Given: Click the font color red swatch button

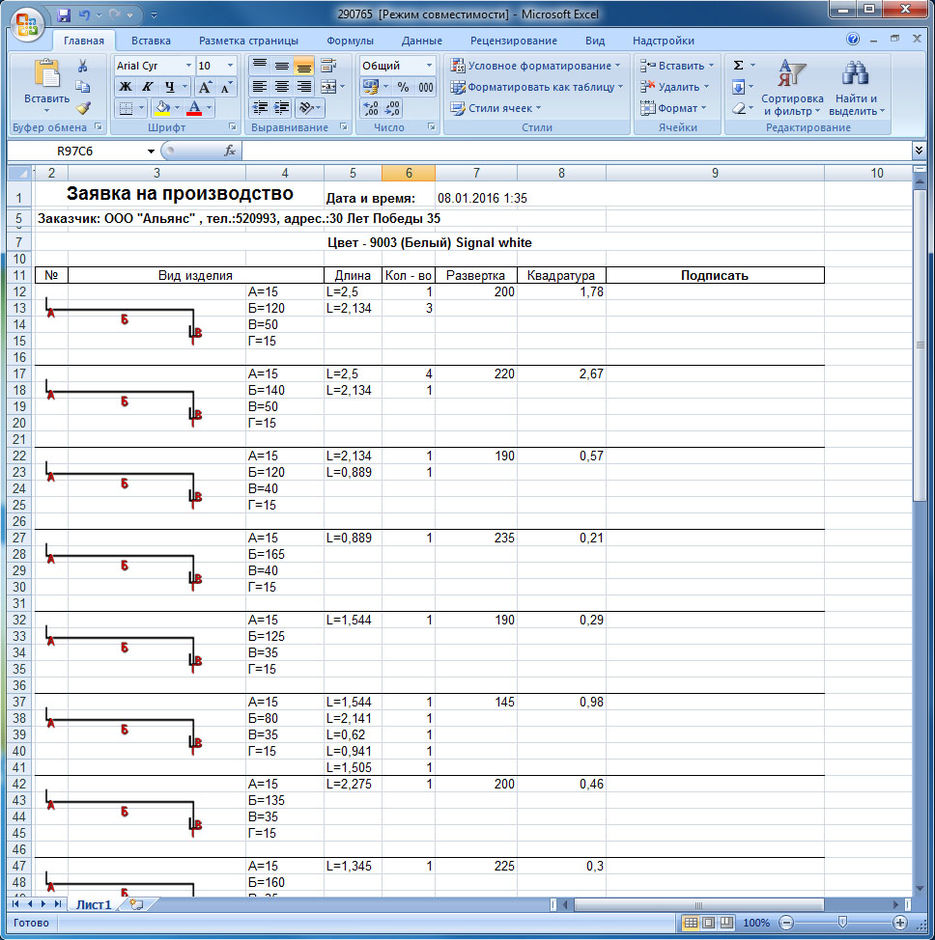Looking at the screenshot, I should (194, 108).
